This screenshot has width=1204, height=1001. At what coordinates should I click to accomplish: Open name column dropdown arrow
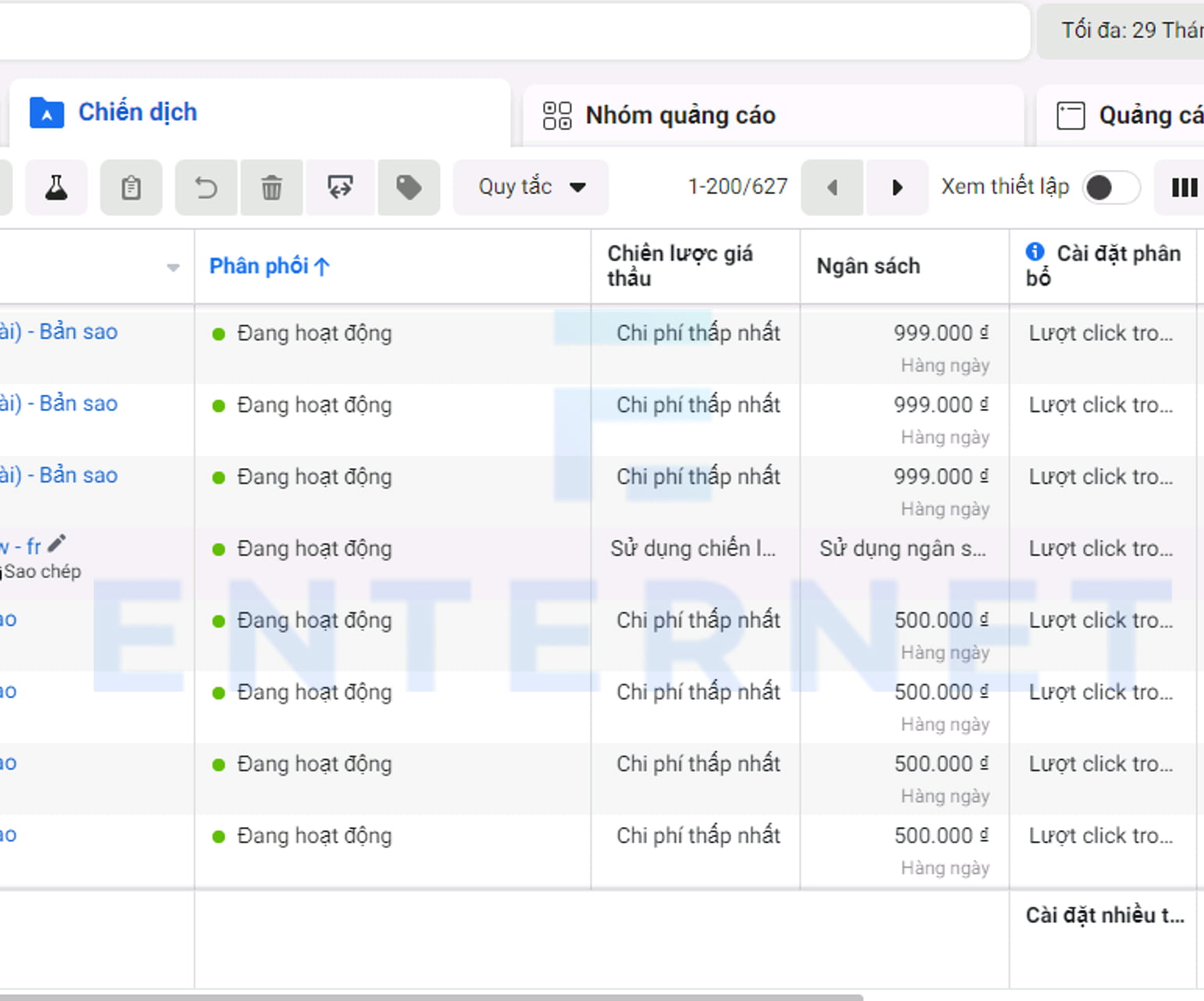(x=173, y=268)
